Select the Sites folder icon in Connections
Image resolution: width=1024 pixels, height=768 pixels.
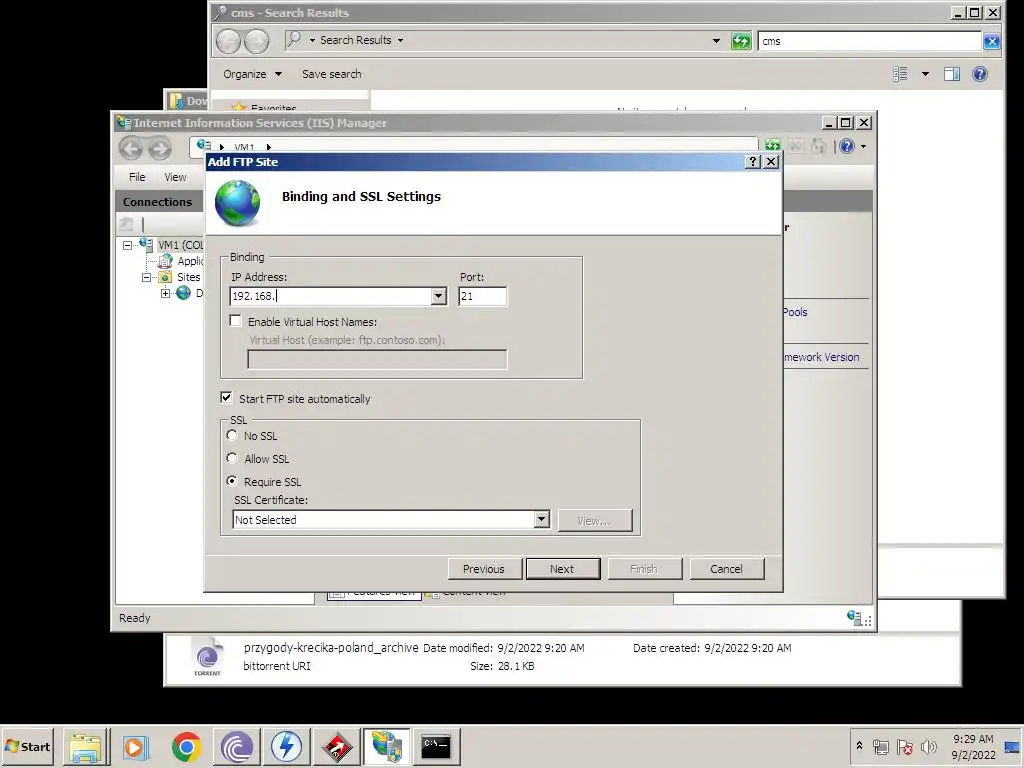point(166,277)
